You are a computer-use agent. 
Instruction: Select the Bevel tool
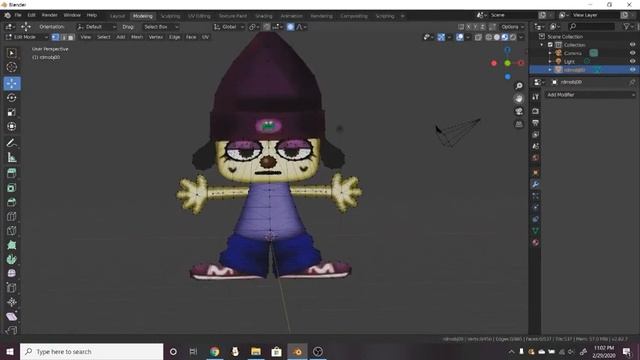coord(11,202)
